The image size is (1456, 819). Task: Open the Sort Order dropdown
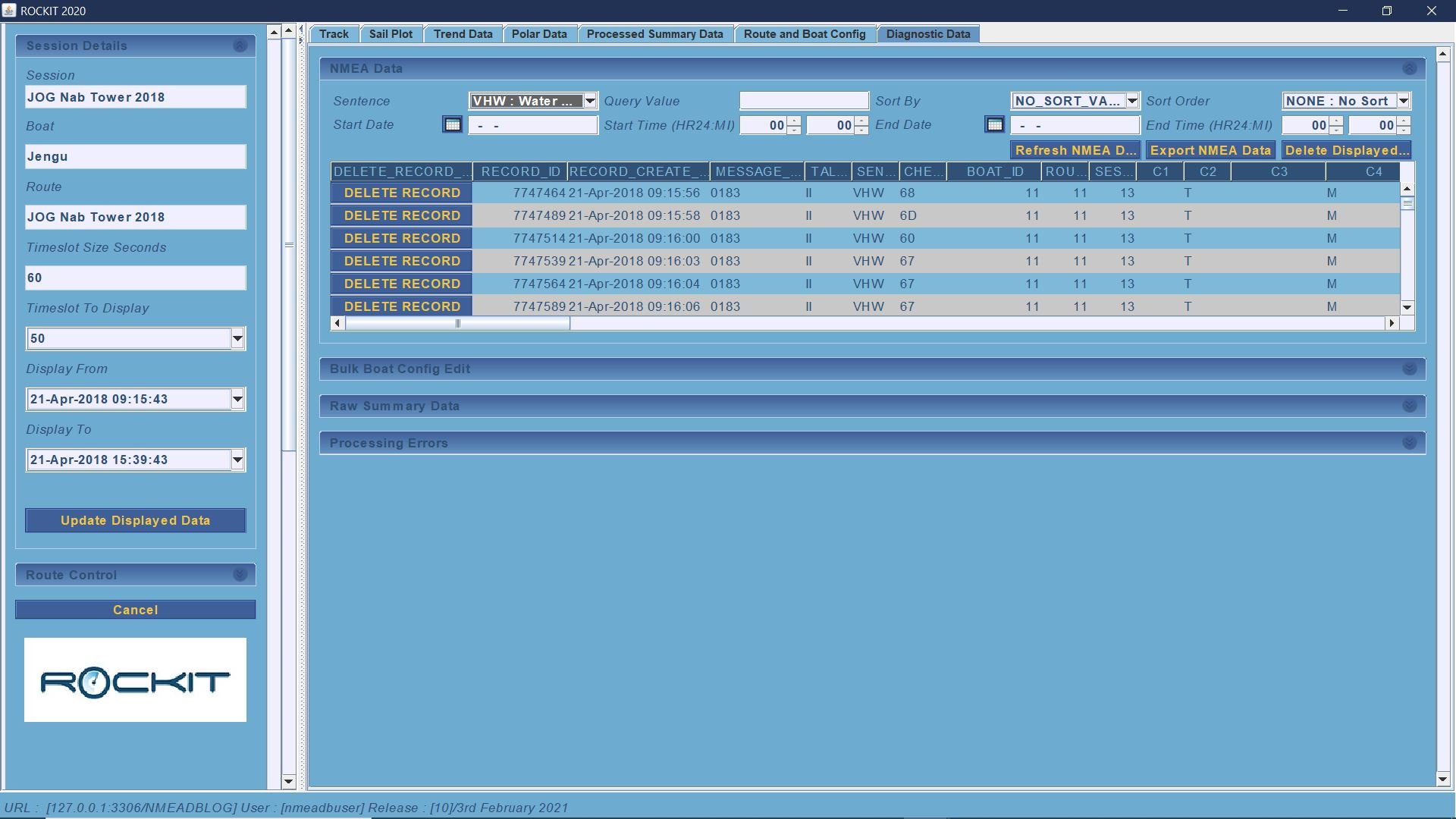(1404, 101)
